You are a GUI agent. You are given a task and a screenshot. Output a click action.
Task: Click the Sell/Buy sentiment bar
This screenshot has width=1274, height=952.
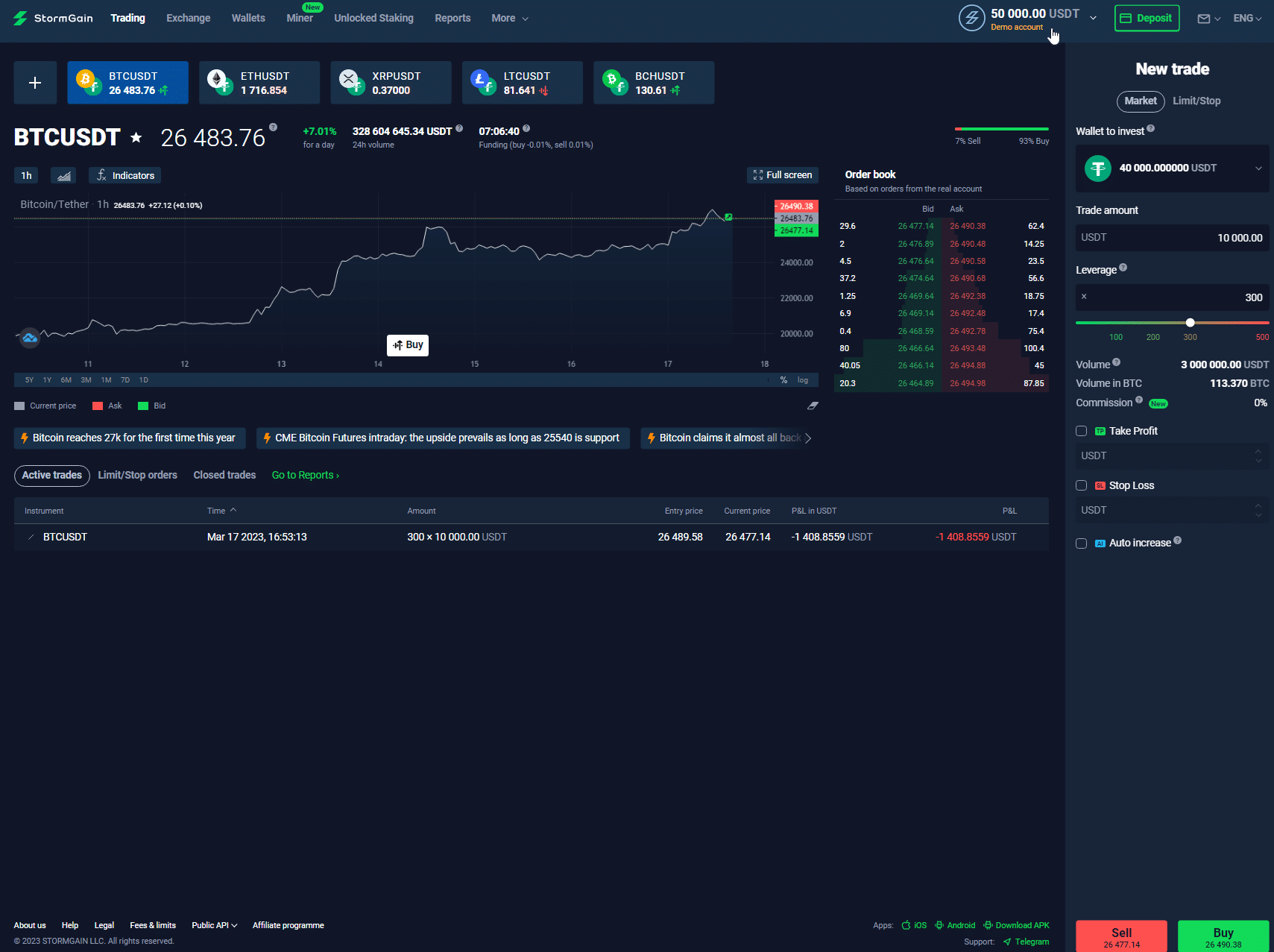1002,129
